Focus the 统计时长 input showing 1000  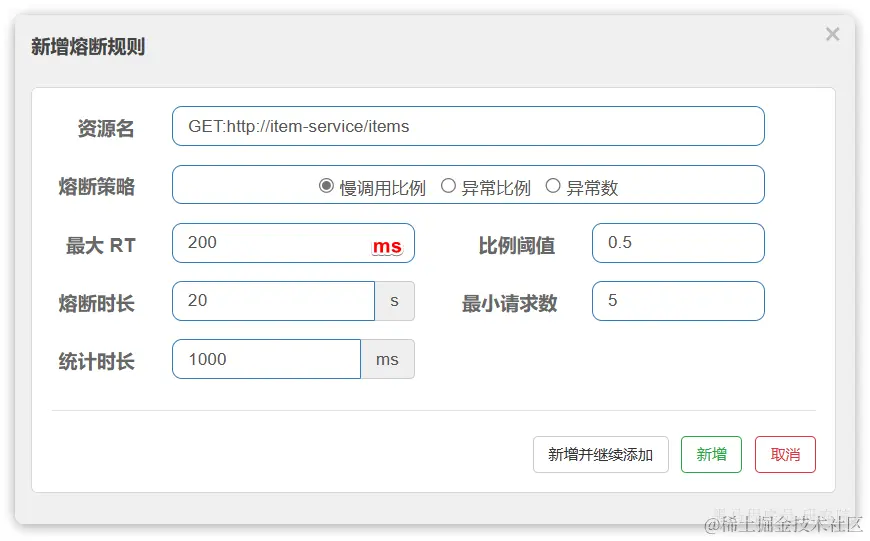pyautogui.click(x=266, y=359)
